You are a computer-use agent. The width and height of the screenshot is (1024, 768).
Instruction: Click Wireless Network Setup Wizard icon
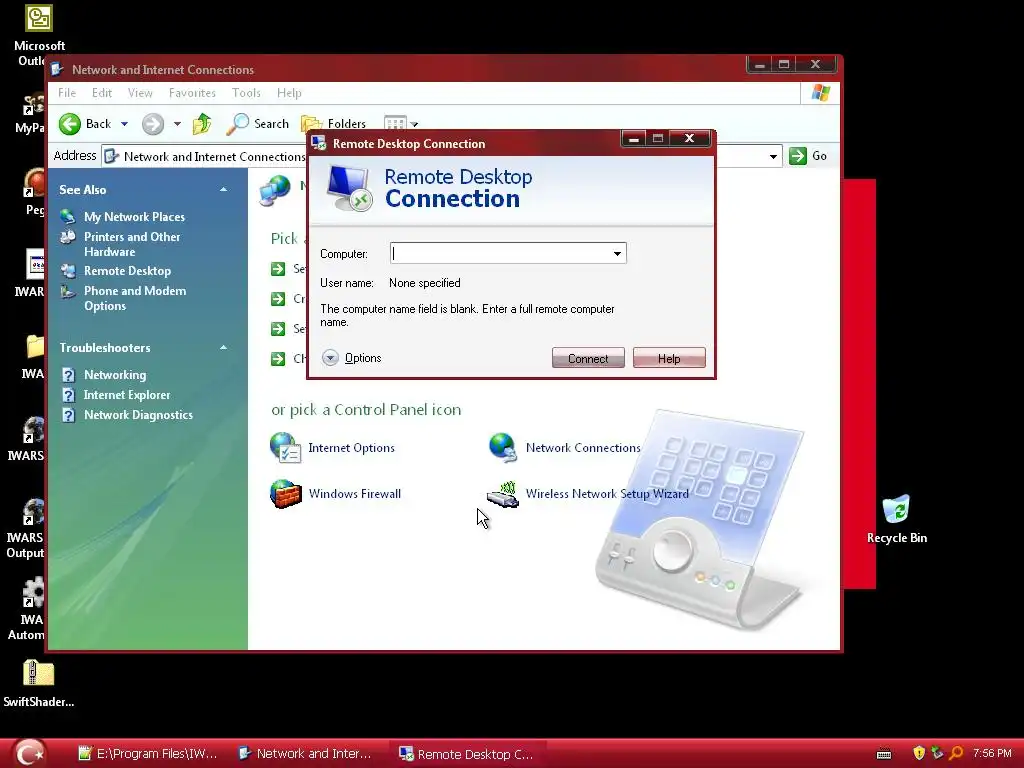(503, 494)
